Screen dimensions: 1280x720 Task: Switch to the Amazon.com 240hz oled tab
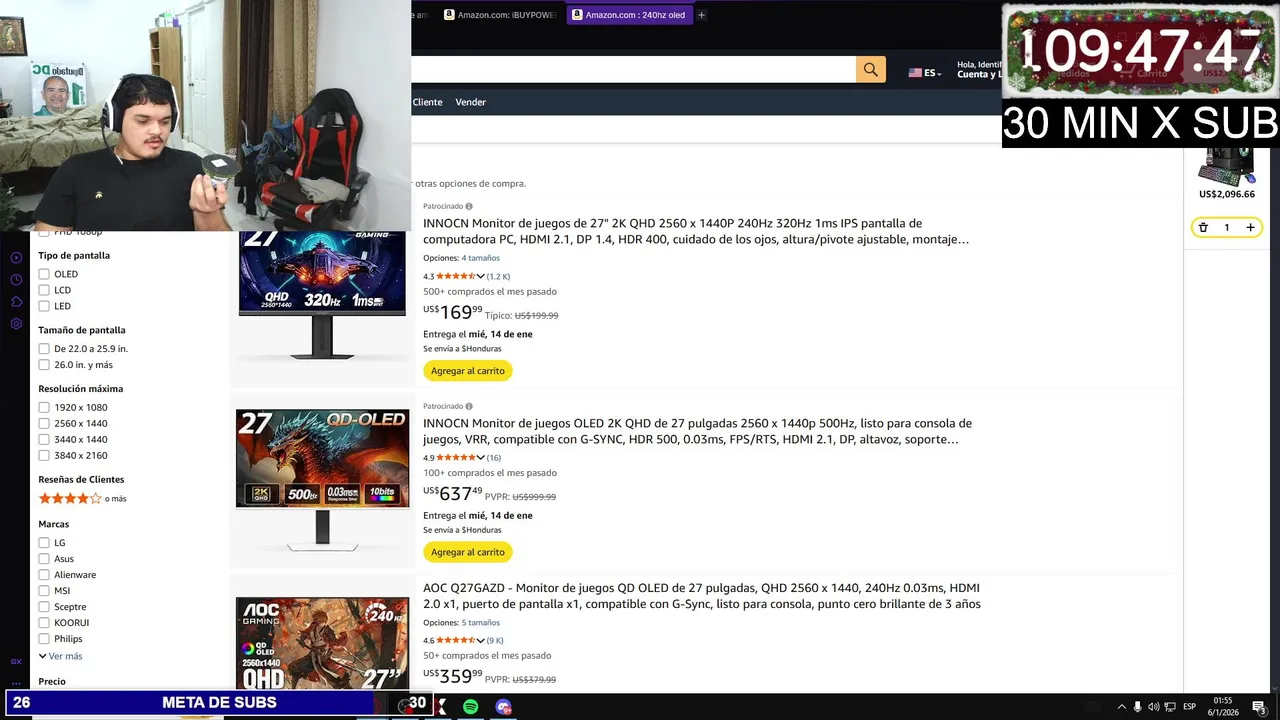629,15
